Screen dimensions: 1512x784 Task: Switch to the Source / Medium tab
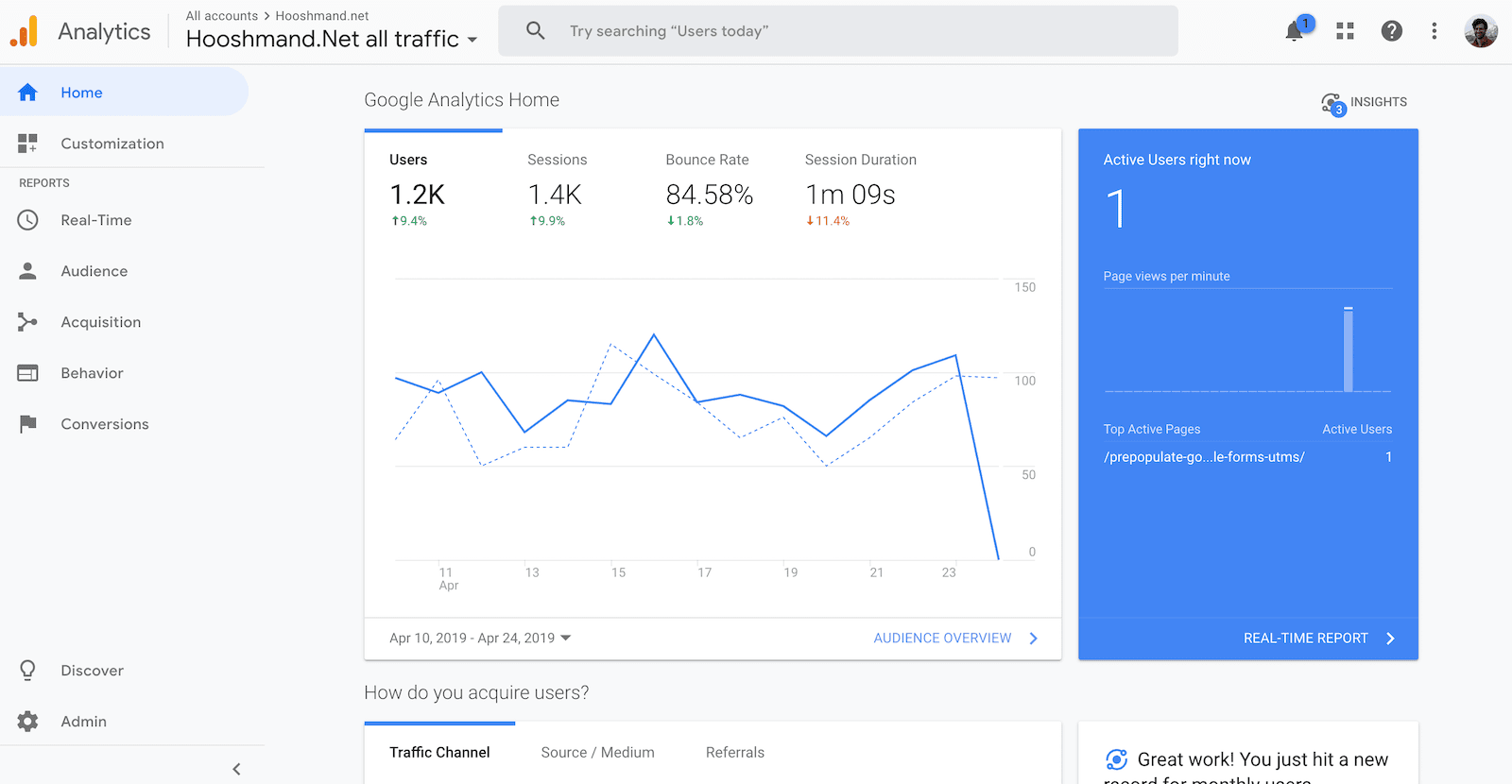click(597, 753)
